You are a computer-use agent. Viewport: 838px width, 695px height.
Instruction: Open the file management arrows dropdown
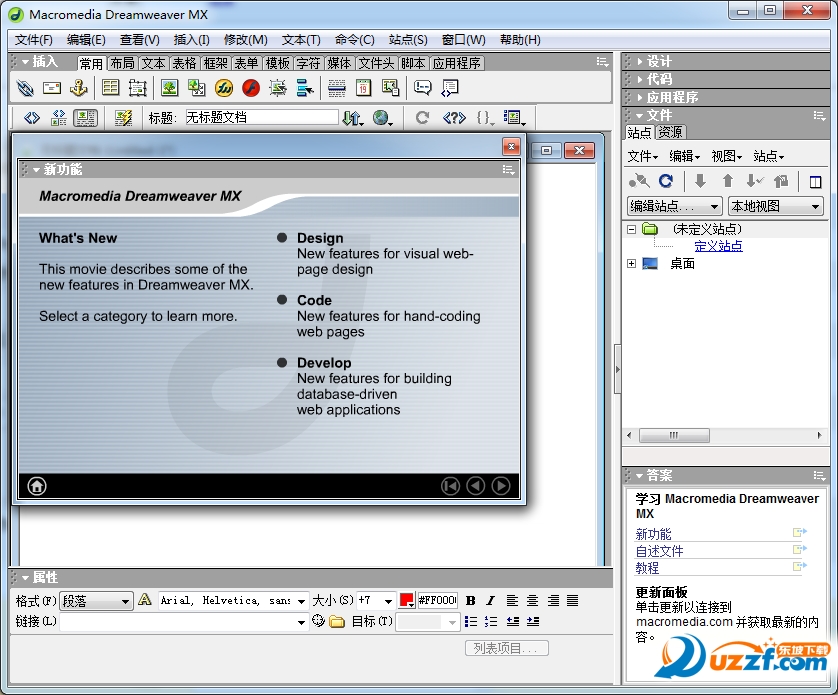353,118
